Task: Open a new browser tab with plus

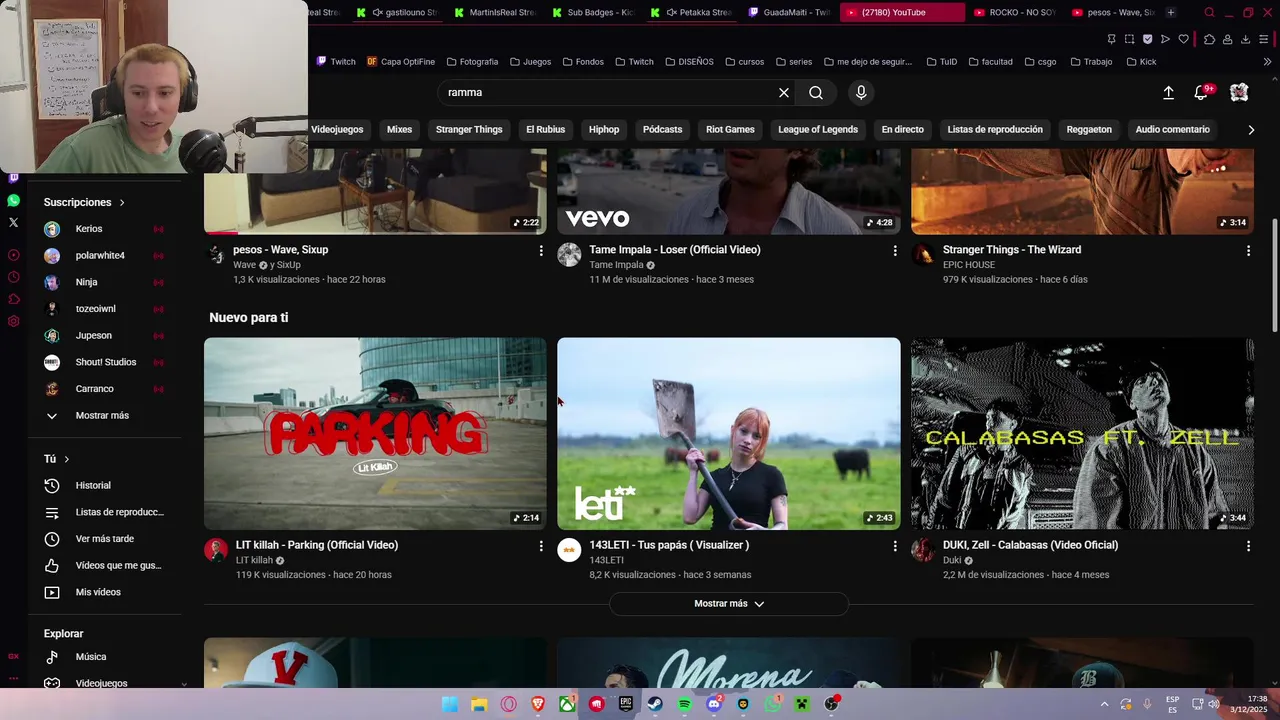Action: tap(1171, 12)
